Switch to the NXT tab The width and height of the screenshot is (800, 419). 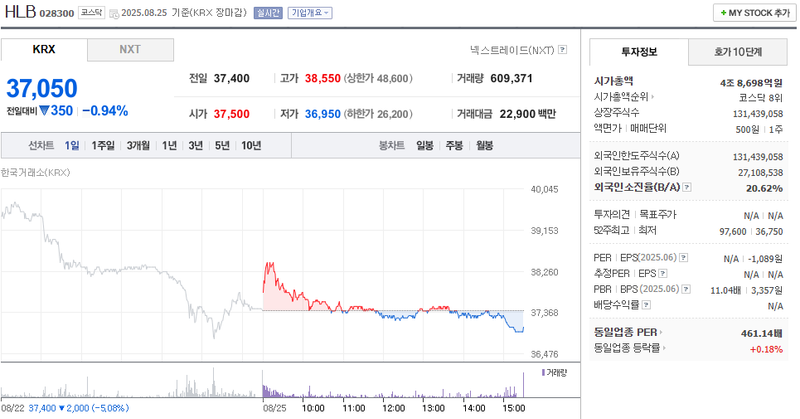[130, 50]
